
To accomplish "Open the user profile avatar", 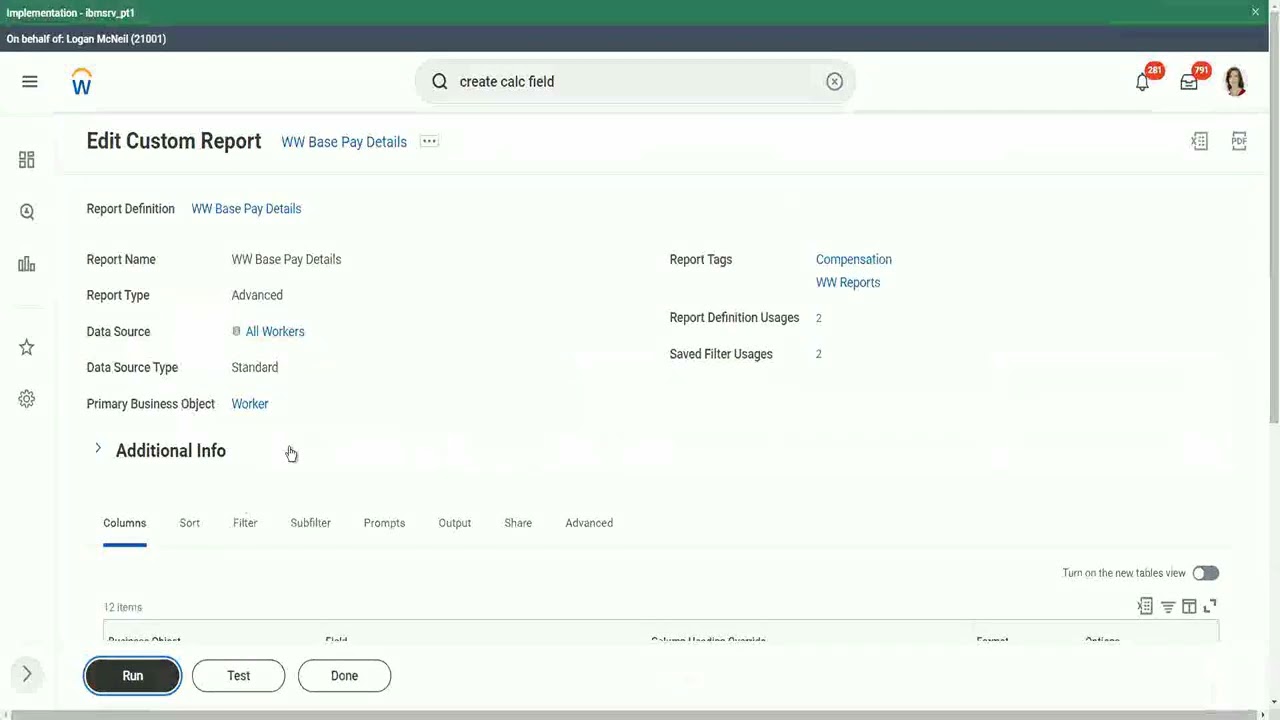I will point(1235,82).
